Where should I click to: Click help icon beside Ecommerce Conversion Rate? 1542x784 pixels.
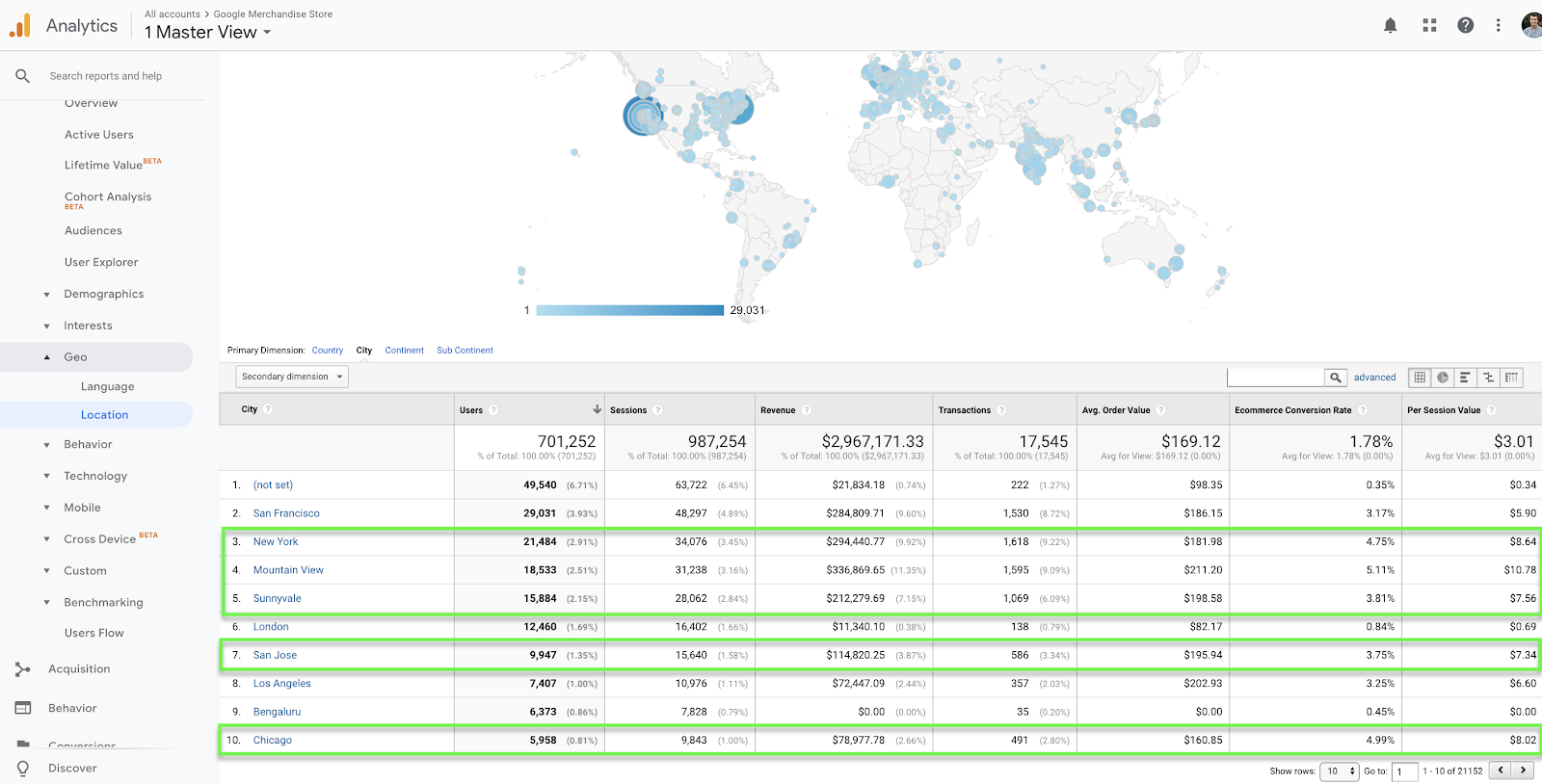pyautogui.click(x=1363, y=410)
